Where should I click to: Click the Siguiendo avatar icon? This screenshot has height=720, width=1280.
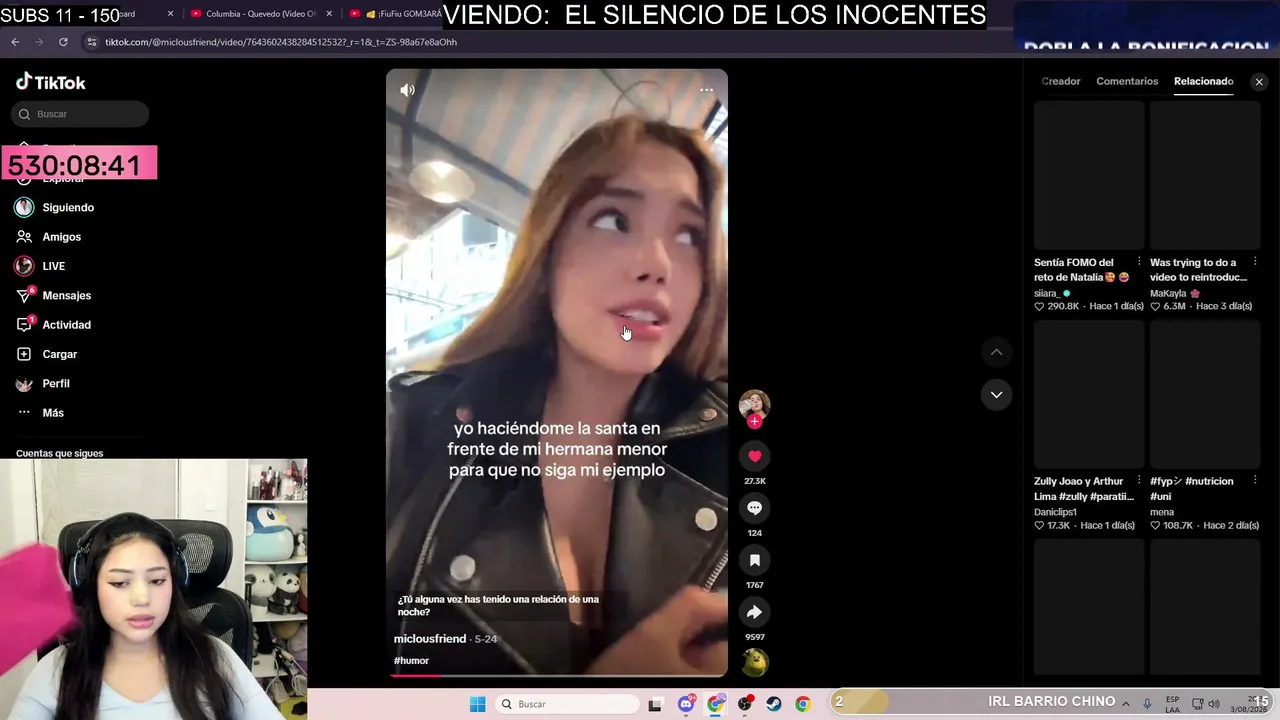point(24,207)
